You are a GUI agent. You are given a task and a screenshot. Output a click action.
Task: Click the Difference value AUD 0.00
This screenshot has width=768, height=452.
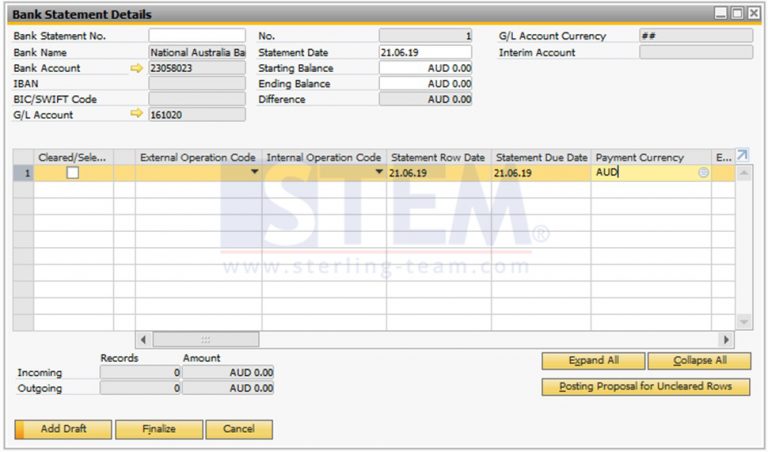[x=425, y=99]
